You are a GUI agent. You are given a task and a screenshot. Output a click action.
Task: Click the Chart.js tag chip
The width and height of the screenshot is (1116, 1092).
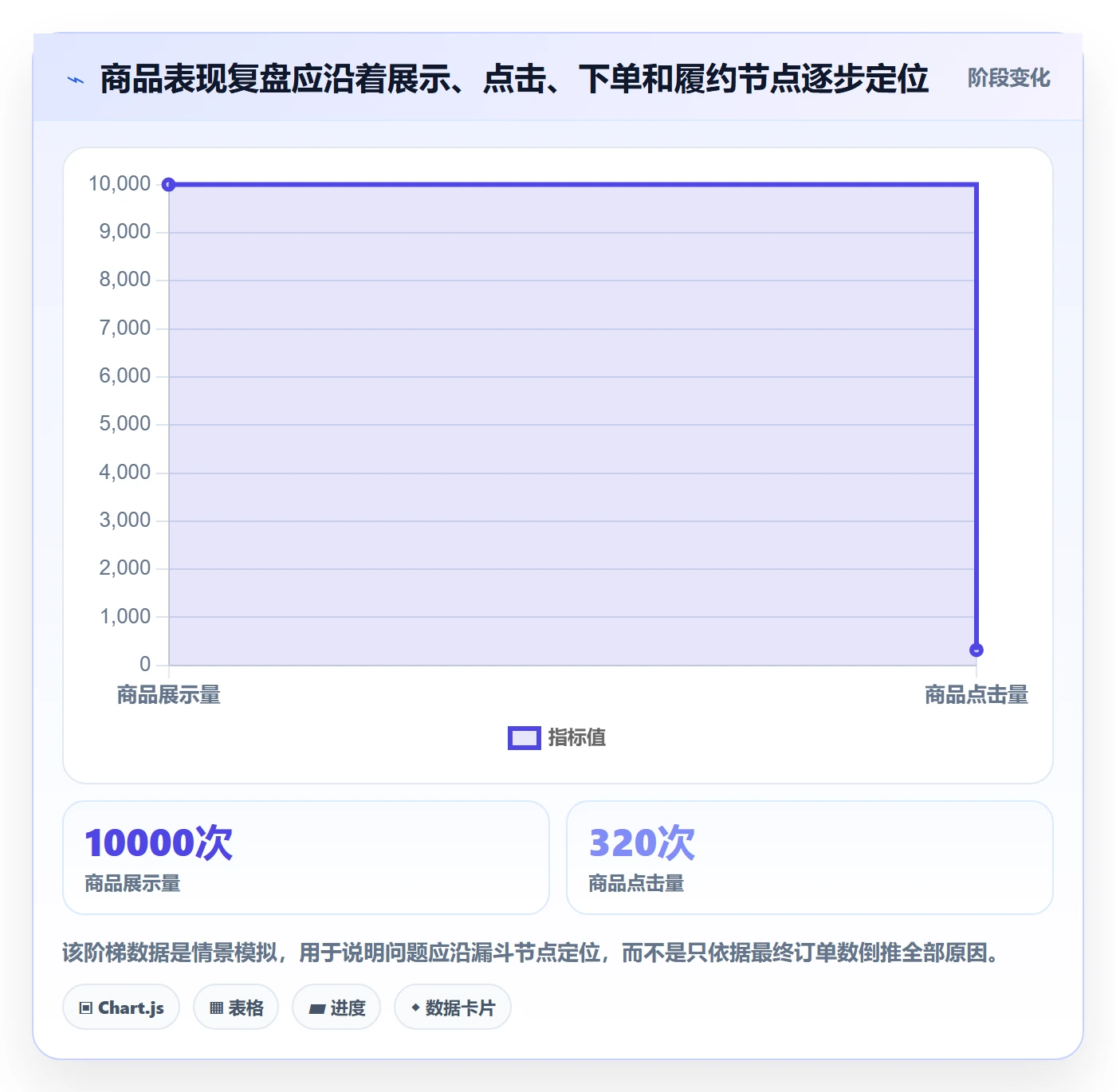121,1008
